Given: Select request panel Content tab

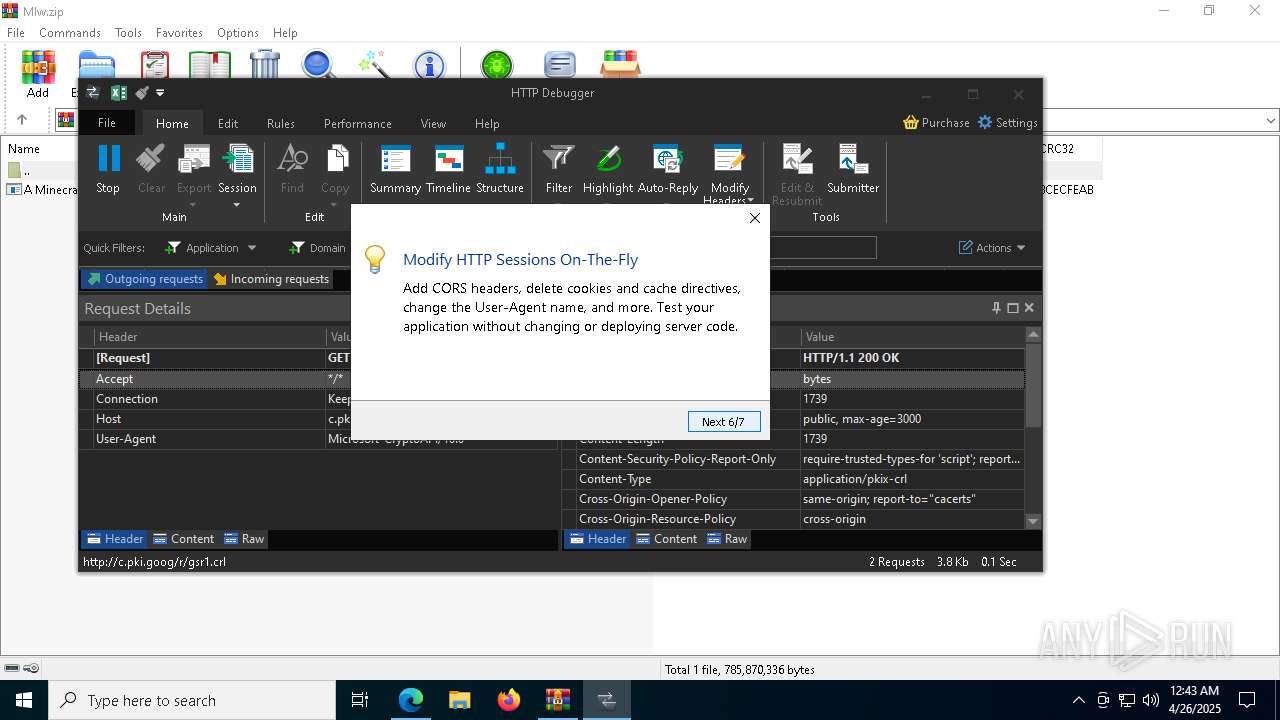Looking at the screenshot, I should 183,539.
